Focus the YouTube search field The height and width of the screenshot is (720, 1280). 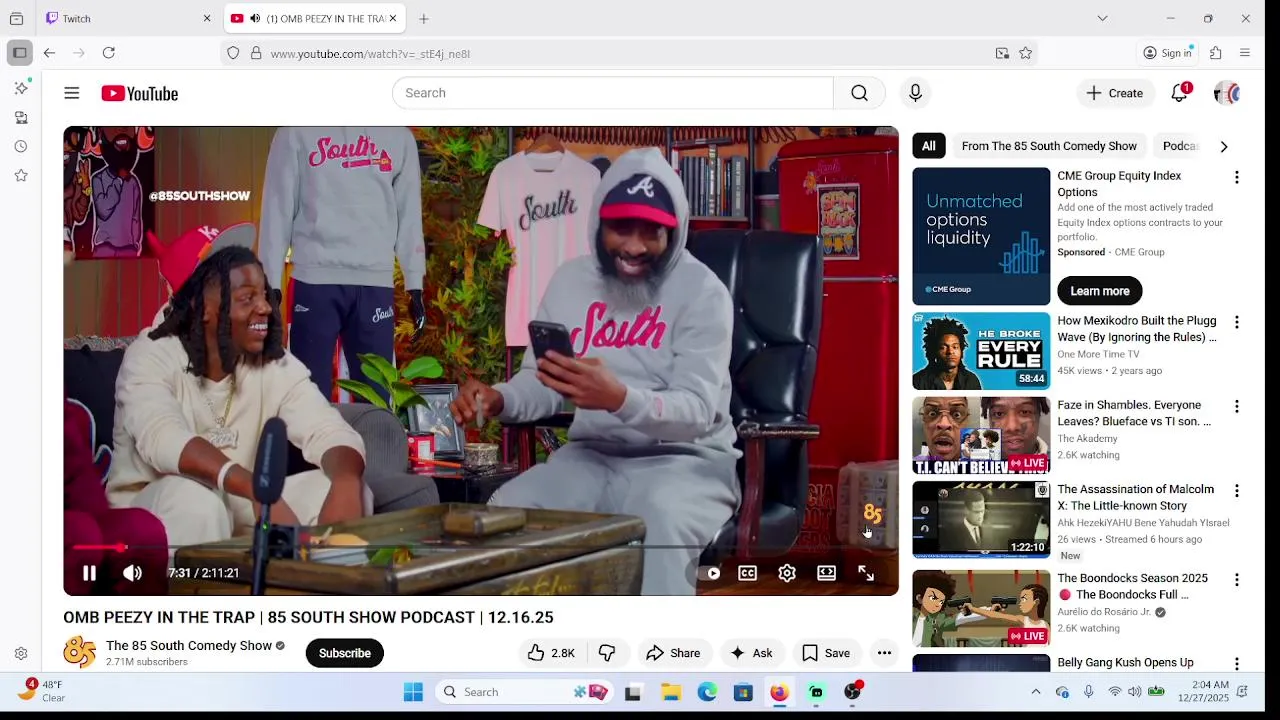(x=612, y=93)
